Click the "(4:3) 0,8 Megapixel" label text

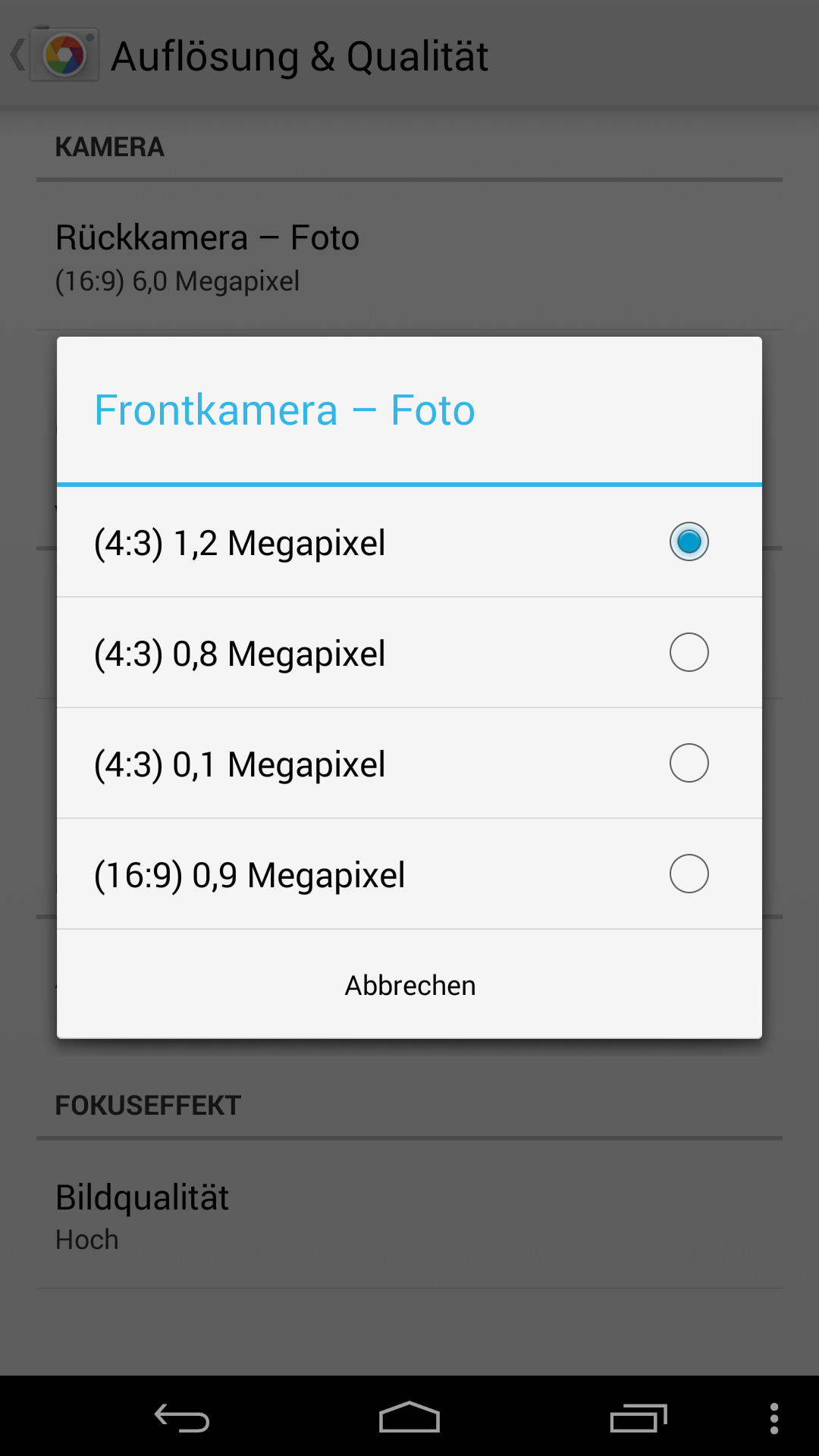[x=240, y=654]
